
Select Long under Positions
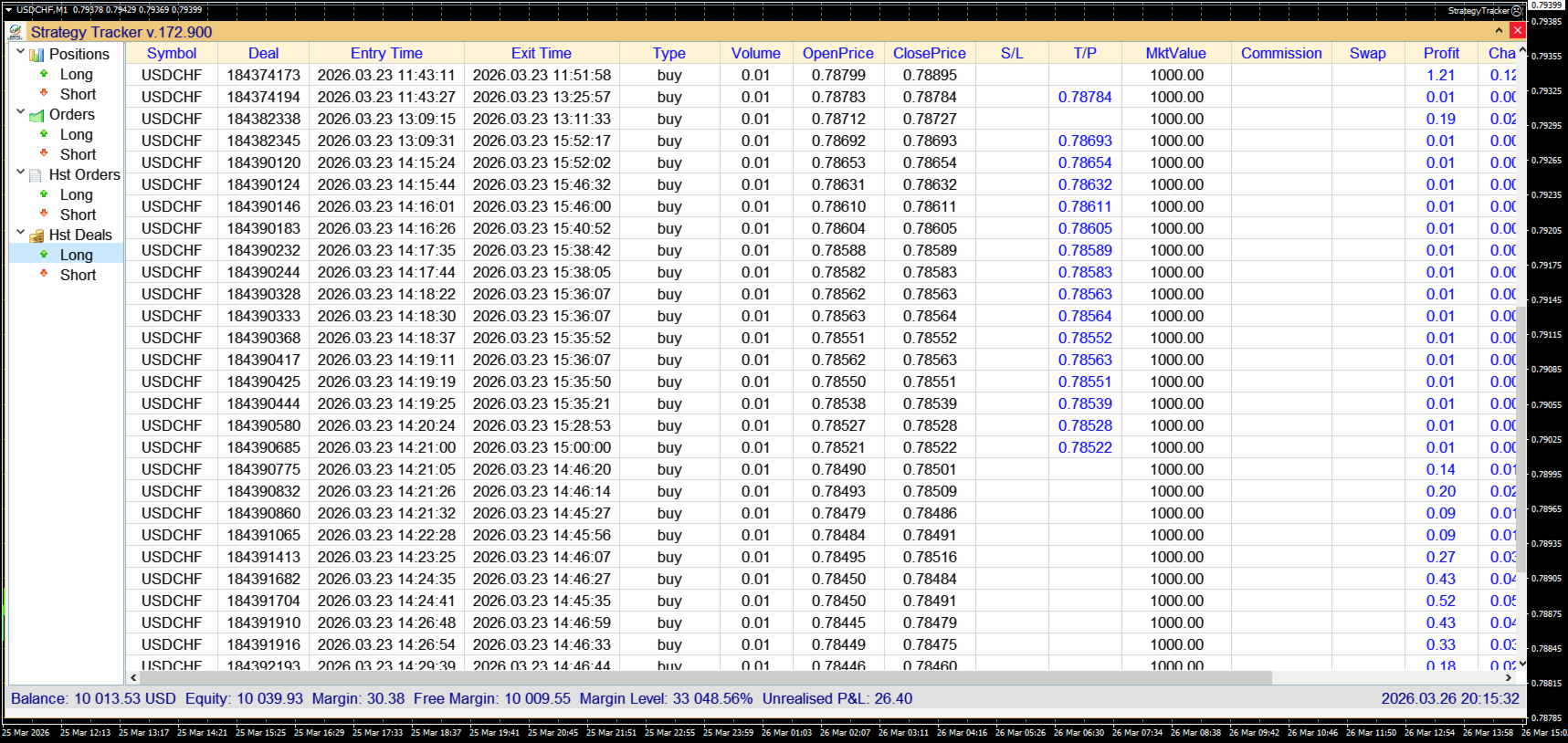pos(77,74)
